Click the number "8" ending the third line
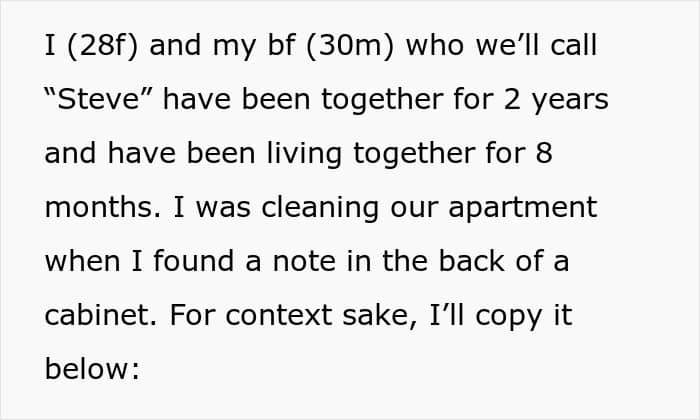700x420 pixels. tap(544, 153)
